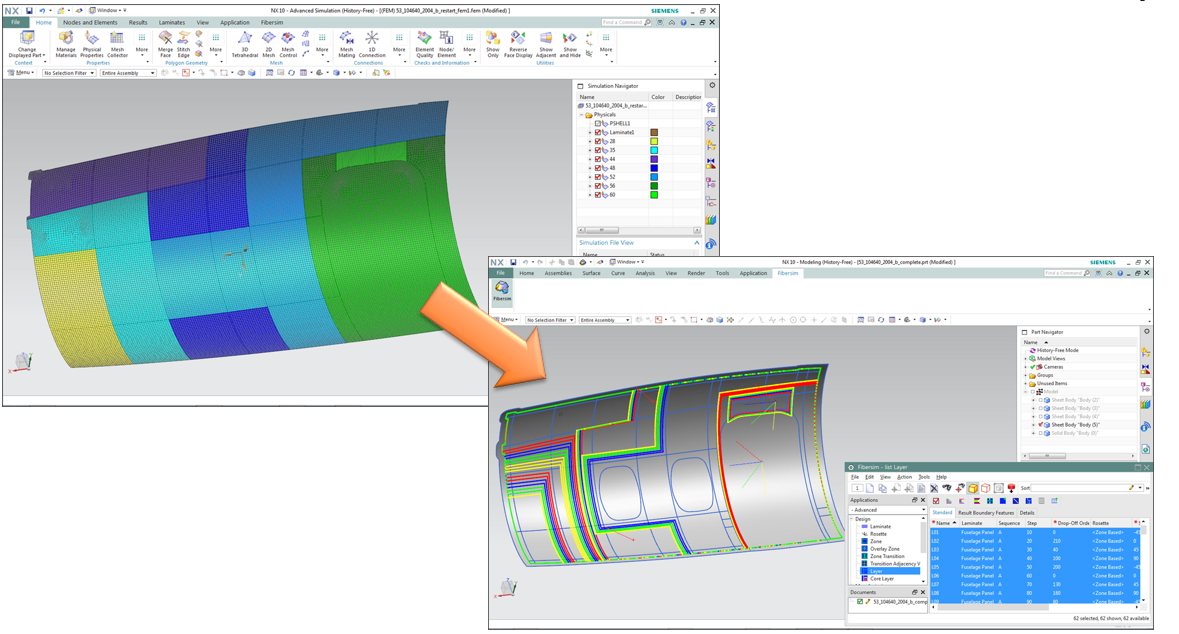Click cyan color swatch for 35

click(x=654, y=150)
